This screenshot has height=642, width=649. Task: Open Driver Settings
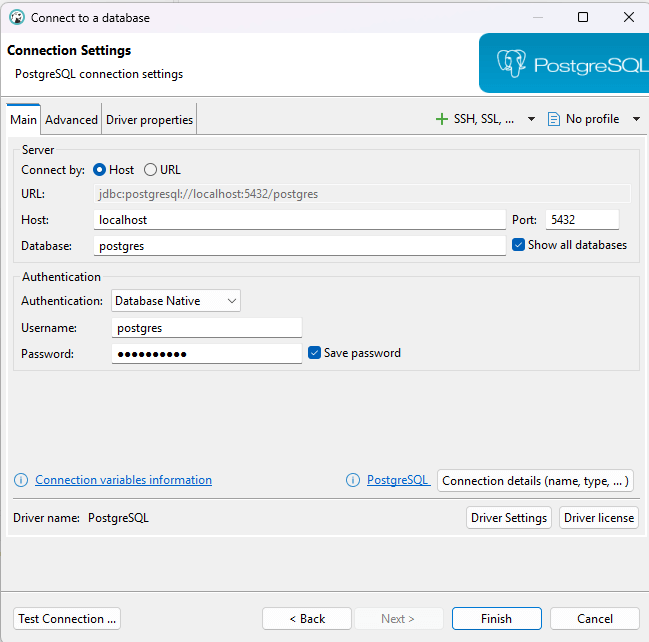pos(509,518)
